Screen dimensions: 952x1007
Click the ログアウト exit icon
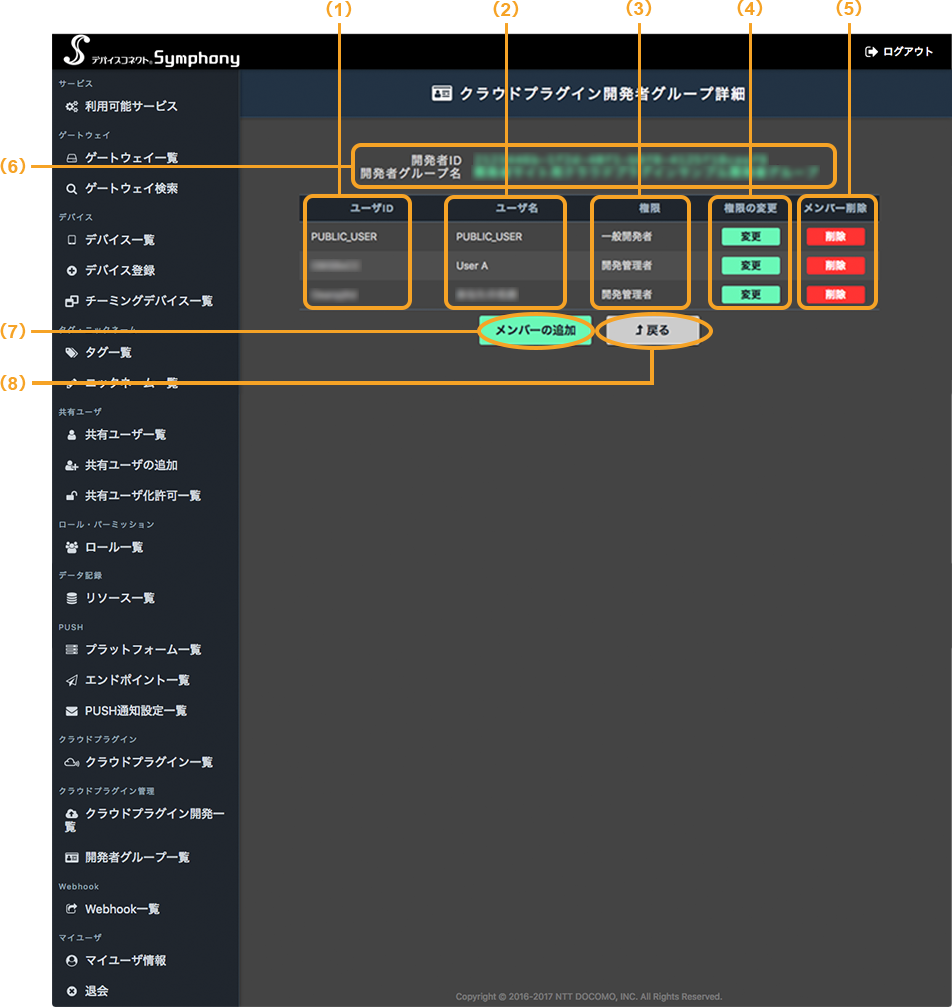[x=871, y=52]
